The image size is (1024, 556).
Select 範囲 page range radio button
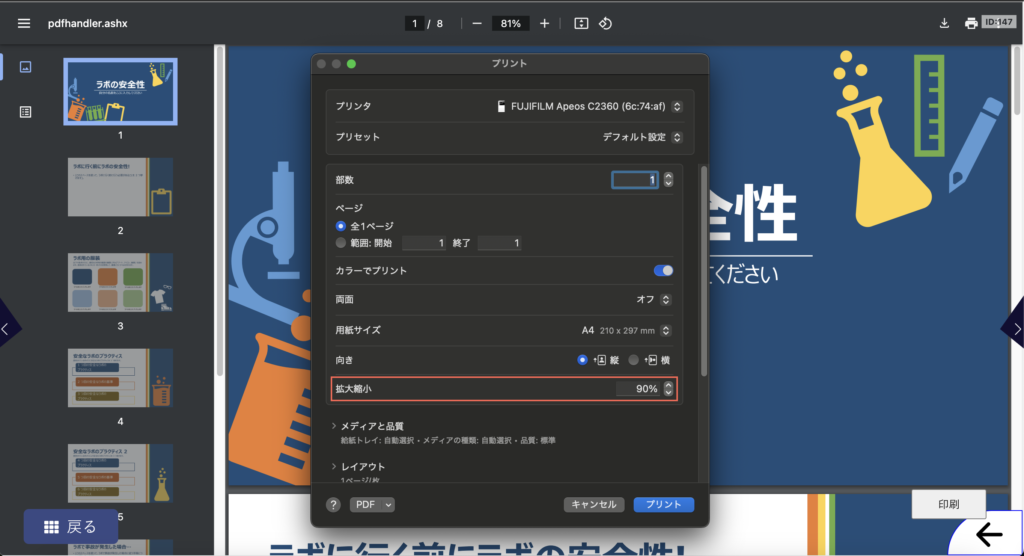340,243
